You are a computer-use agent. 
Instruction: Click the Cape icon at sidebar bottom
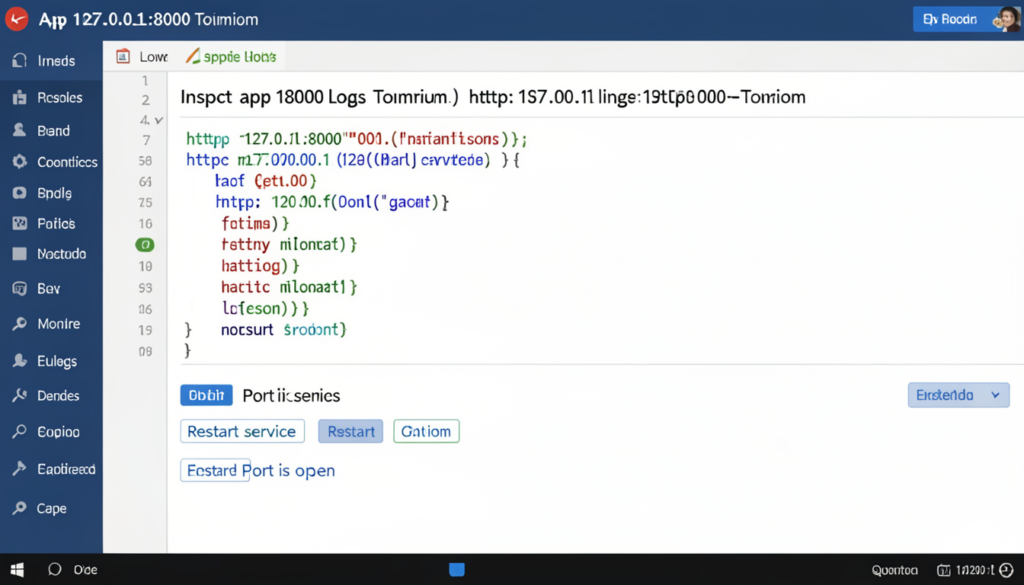pyautogui.click(x=19, y=508)
